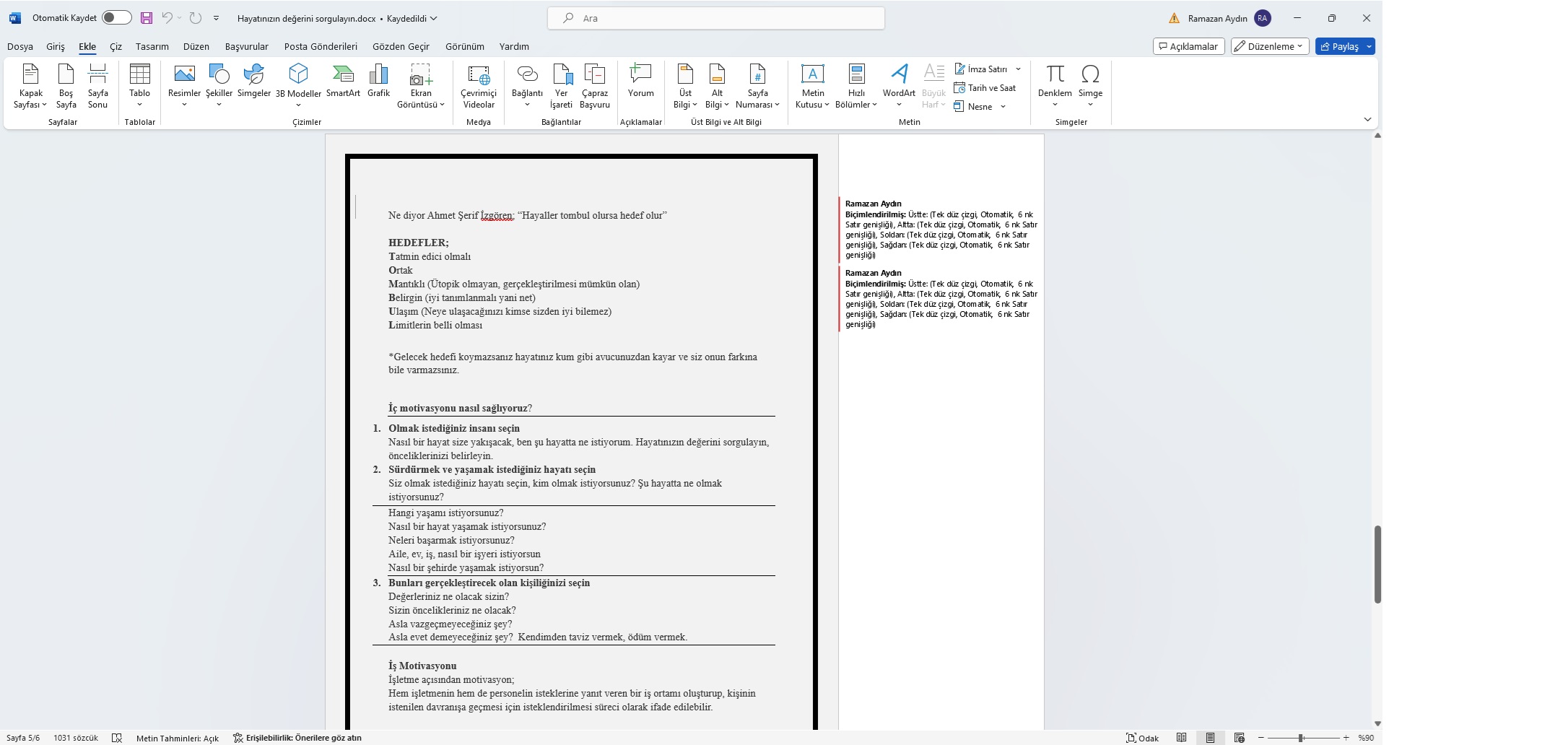Screen dimensions: 1568x745
Task: Open the Dosya menu
Action: click(20, 46)
